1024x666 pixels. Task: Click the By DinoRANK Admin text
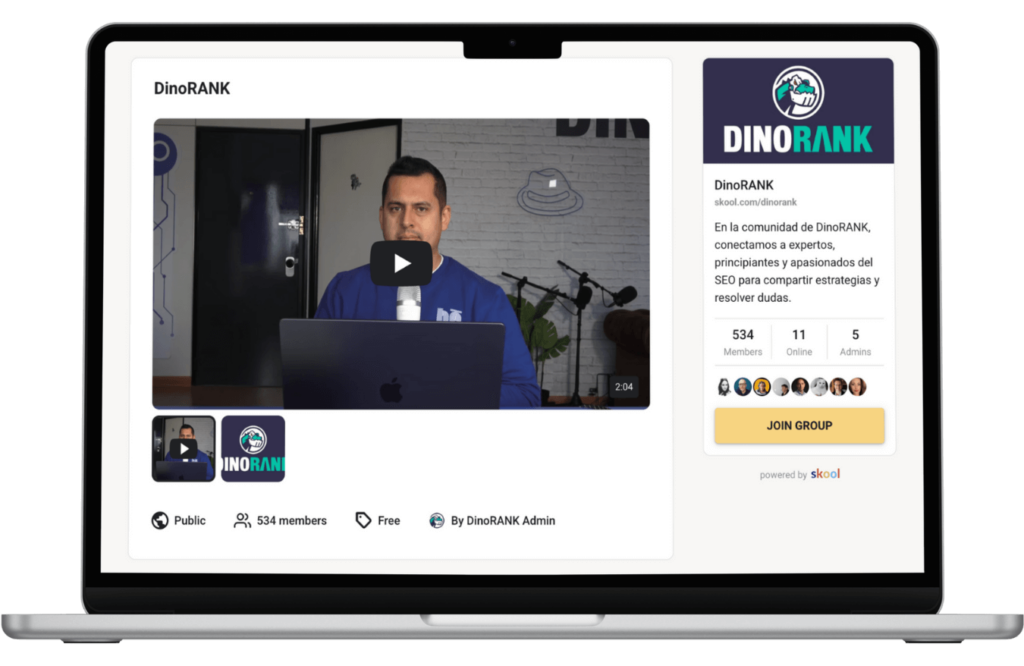click(x=503, y=520)
